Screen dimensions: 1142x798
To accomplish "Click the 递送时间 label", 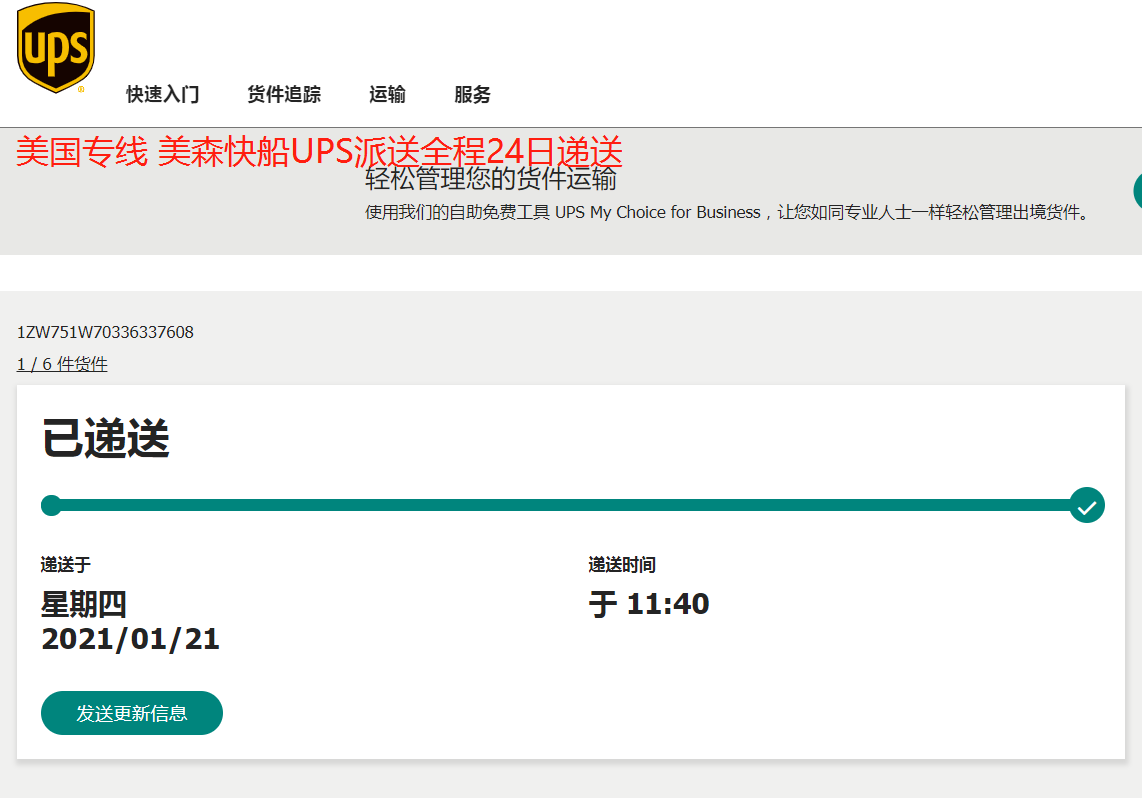I will [622, 565].
